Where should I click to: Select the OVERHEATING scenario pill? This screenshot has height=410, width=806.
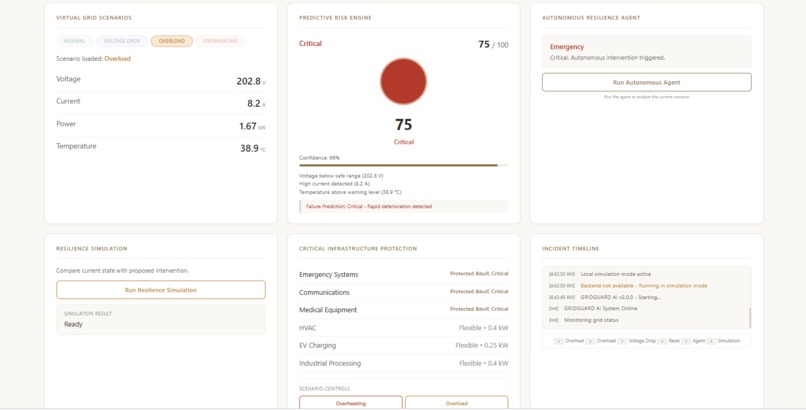tap(220, 41)
